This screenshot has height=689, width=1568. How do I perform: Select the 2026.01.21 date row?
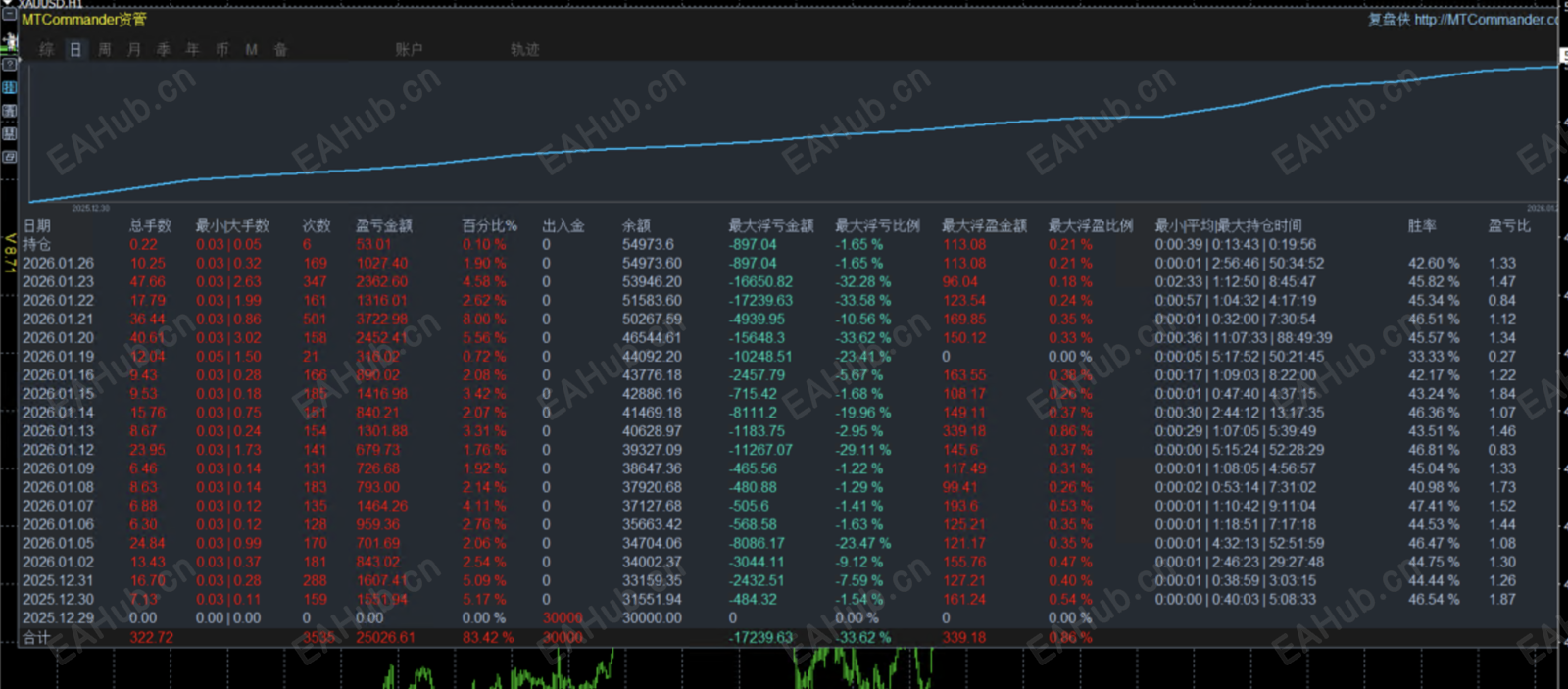point(59,319)
